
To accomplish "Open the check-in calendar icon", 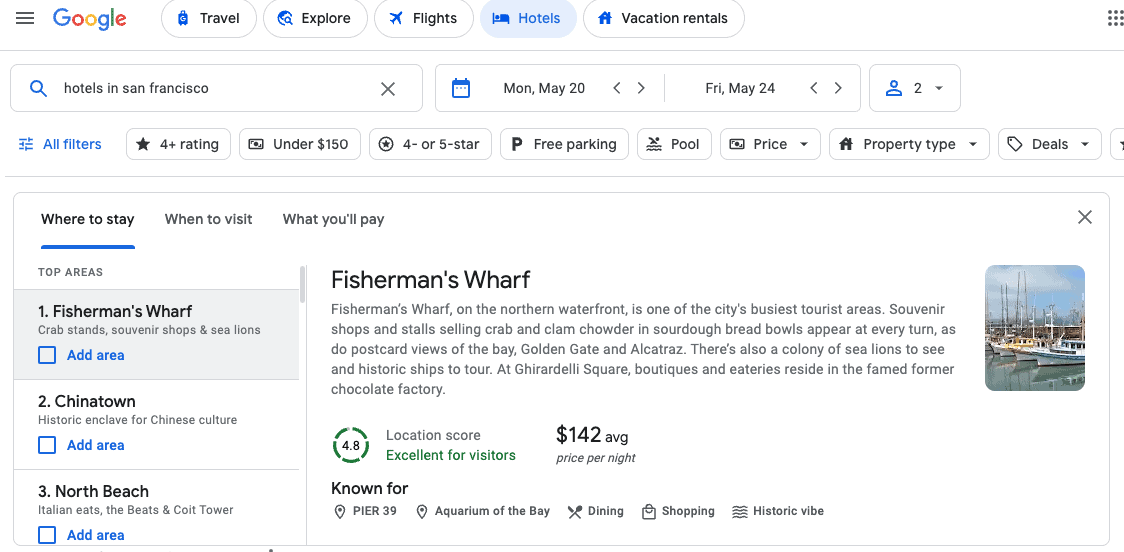I will (461, 88).
